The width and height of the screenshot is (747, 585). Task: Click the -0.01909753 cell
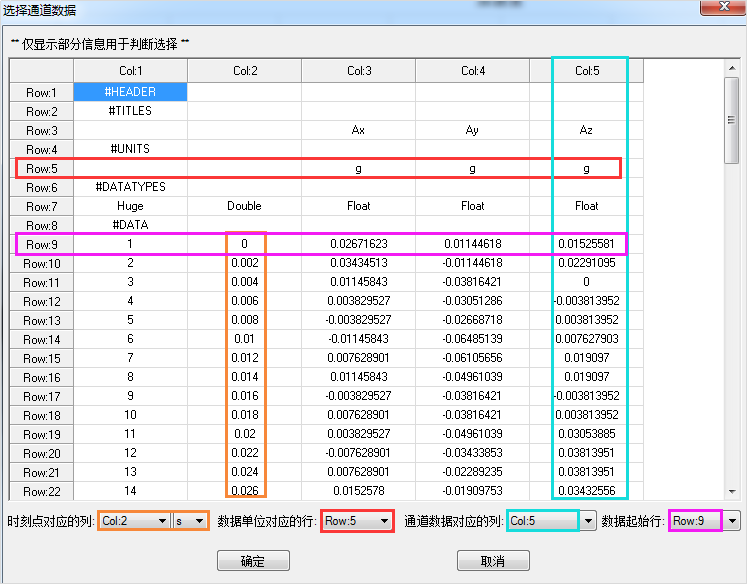point(472,491)
